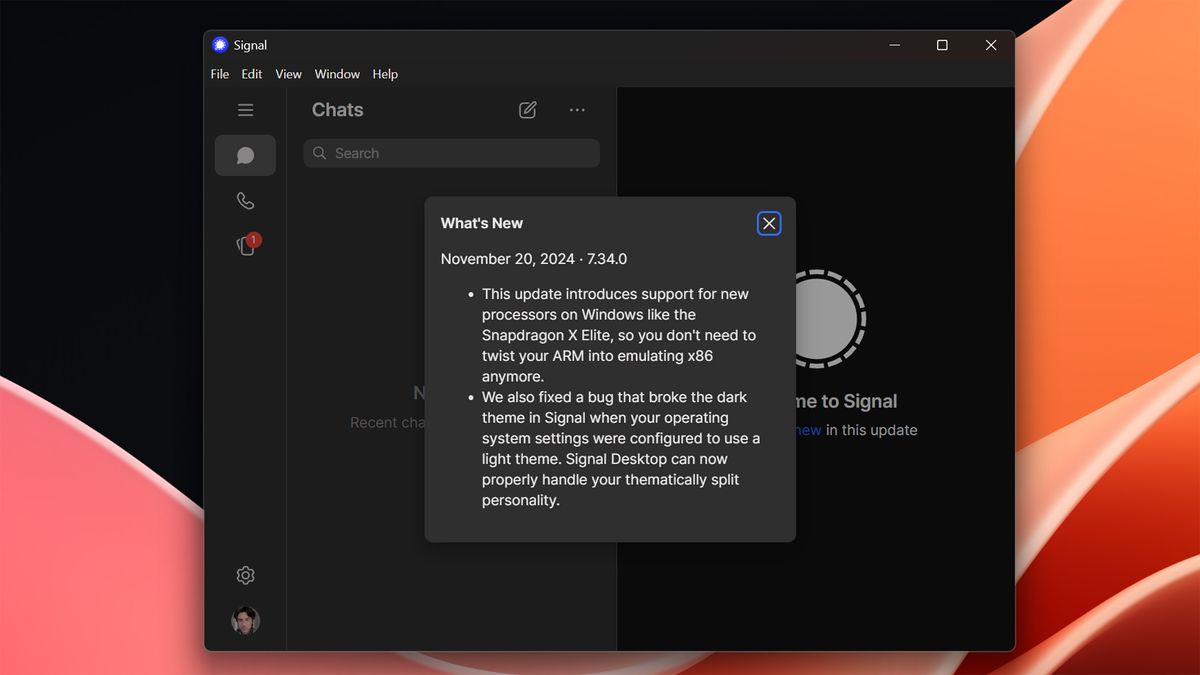The image size is (1200, 675).
Task: Open the Help menu
Action: tap(385, 74)
